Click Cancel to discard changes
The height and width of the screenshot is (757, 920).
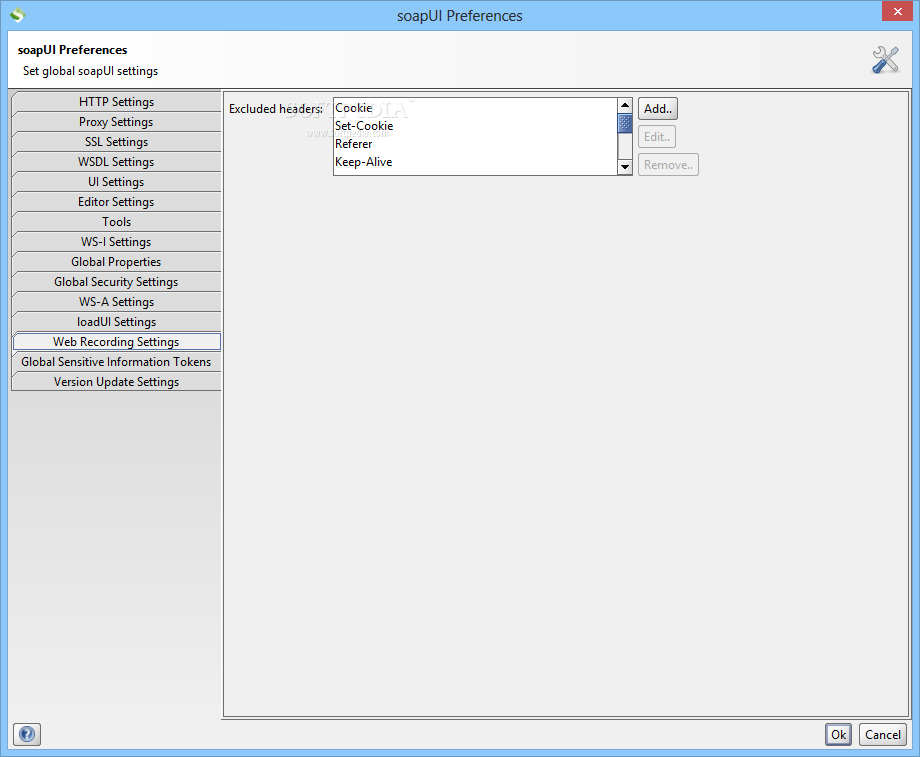pos(882,734)
